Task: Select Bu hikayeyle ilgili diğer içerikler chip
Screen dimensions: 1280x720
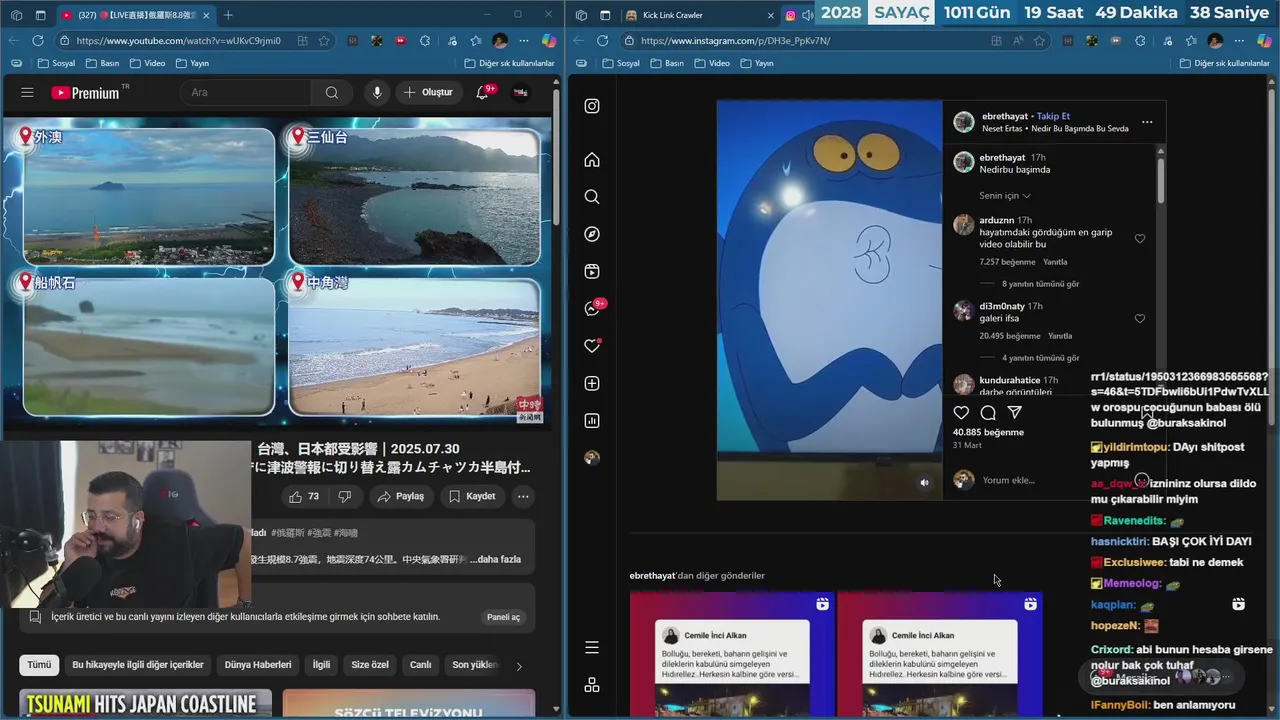Action: click(x=138, y=665)
